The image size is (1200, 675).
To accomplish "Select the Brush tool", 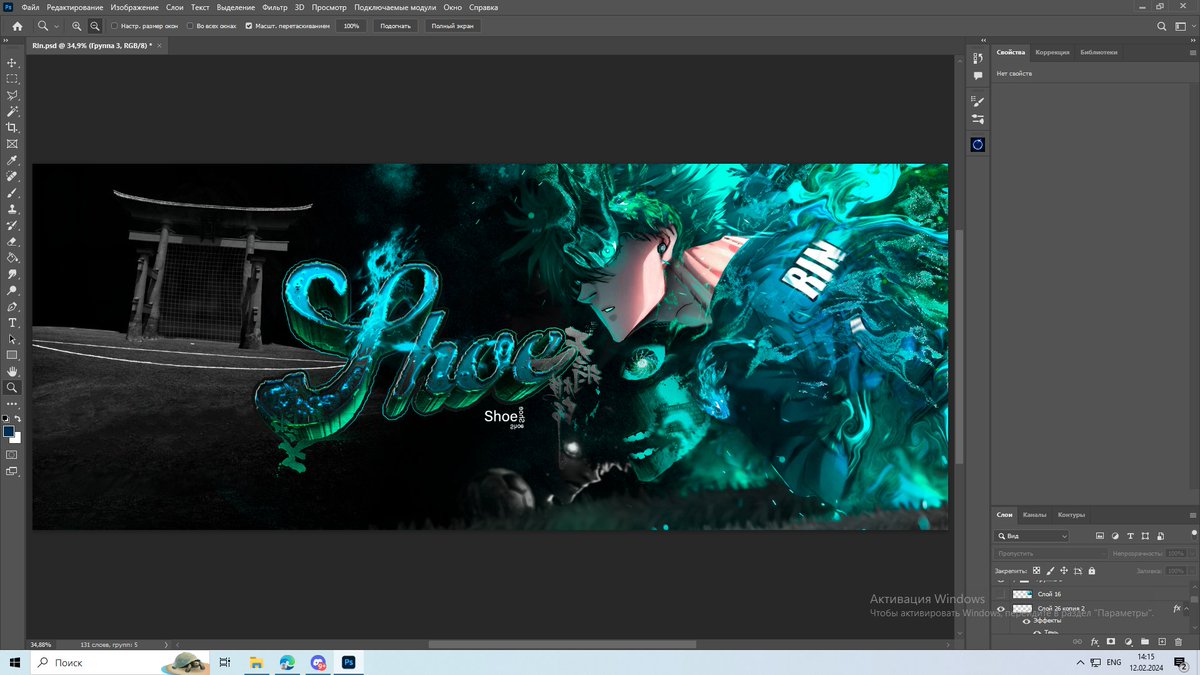I will point(12,192).
